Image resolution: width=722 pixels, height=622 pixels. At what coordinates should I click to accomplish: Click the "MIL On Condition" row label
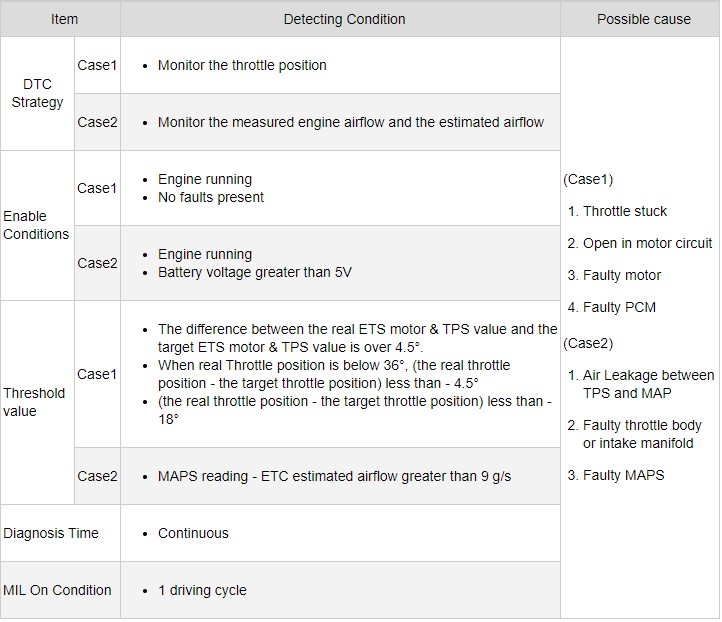coord(58,590)
